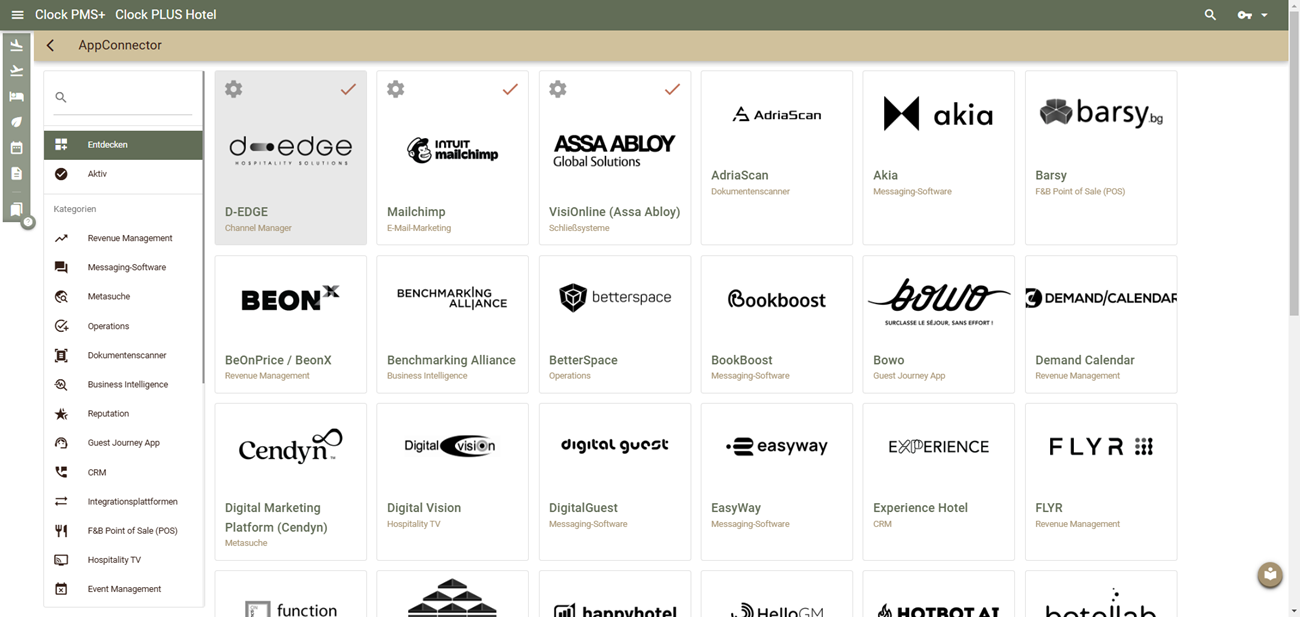
Task: Open Experience Hotel card
Action: click(939, 482)
